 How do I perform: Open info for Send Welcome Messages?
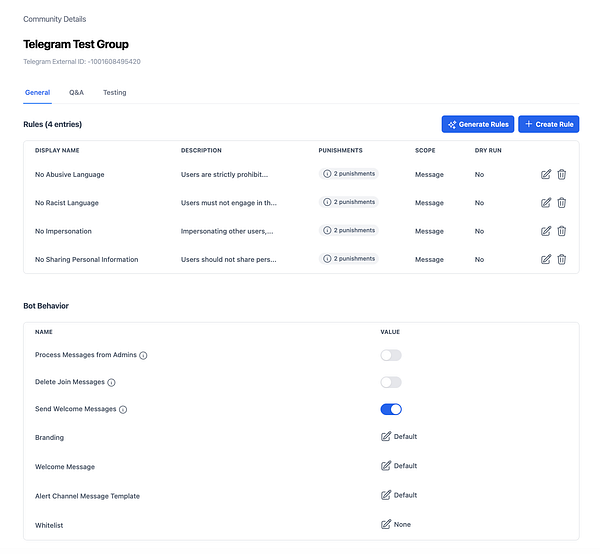(x=123, y=409)
